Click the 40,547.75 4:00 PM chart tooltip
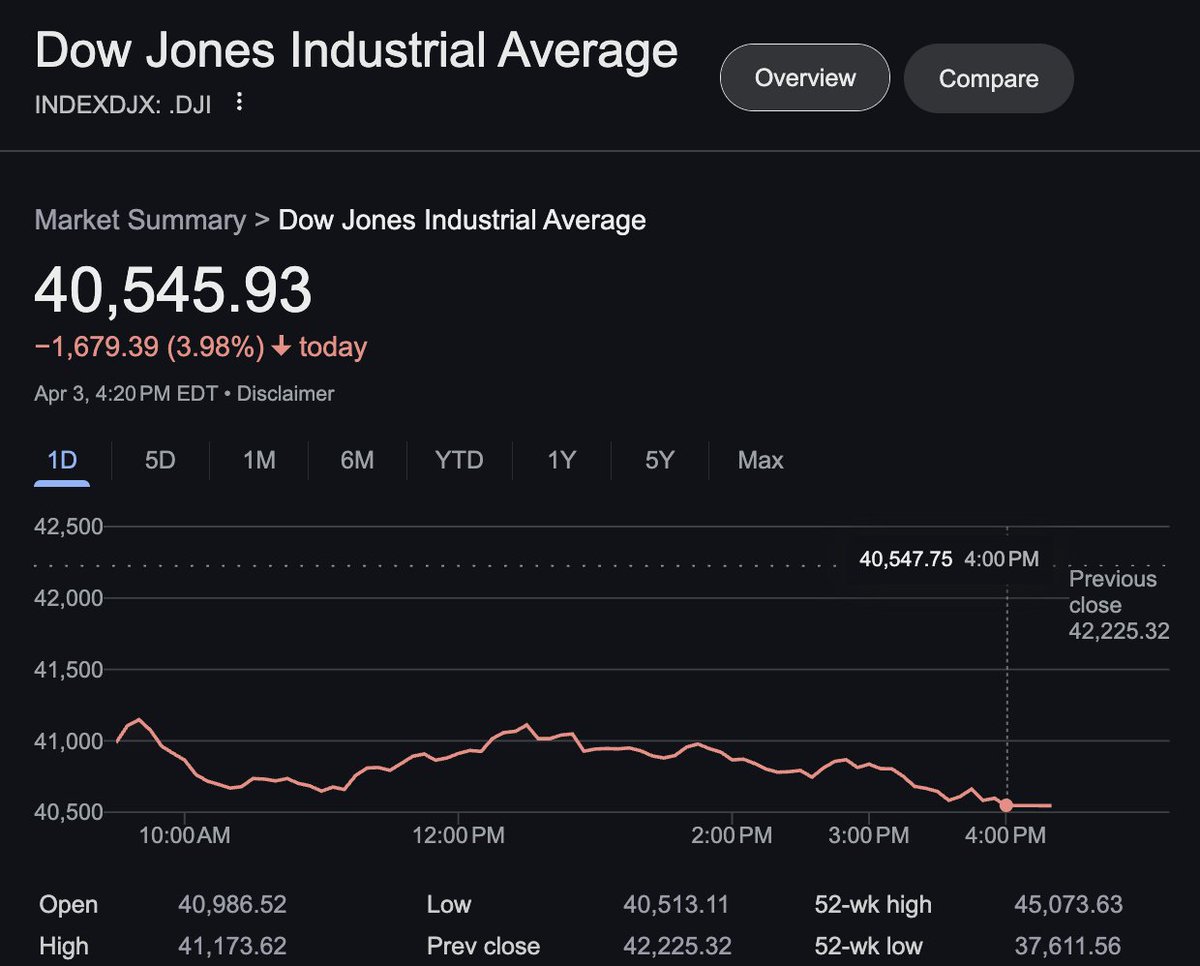Viewport: 1200px width, 966px height. [949, 559]
